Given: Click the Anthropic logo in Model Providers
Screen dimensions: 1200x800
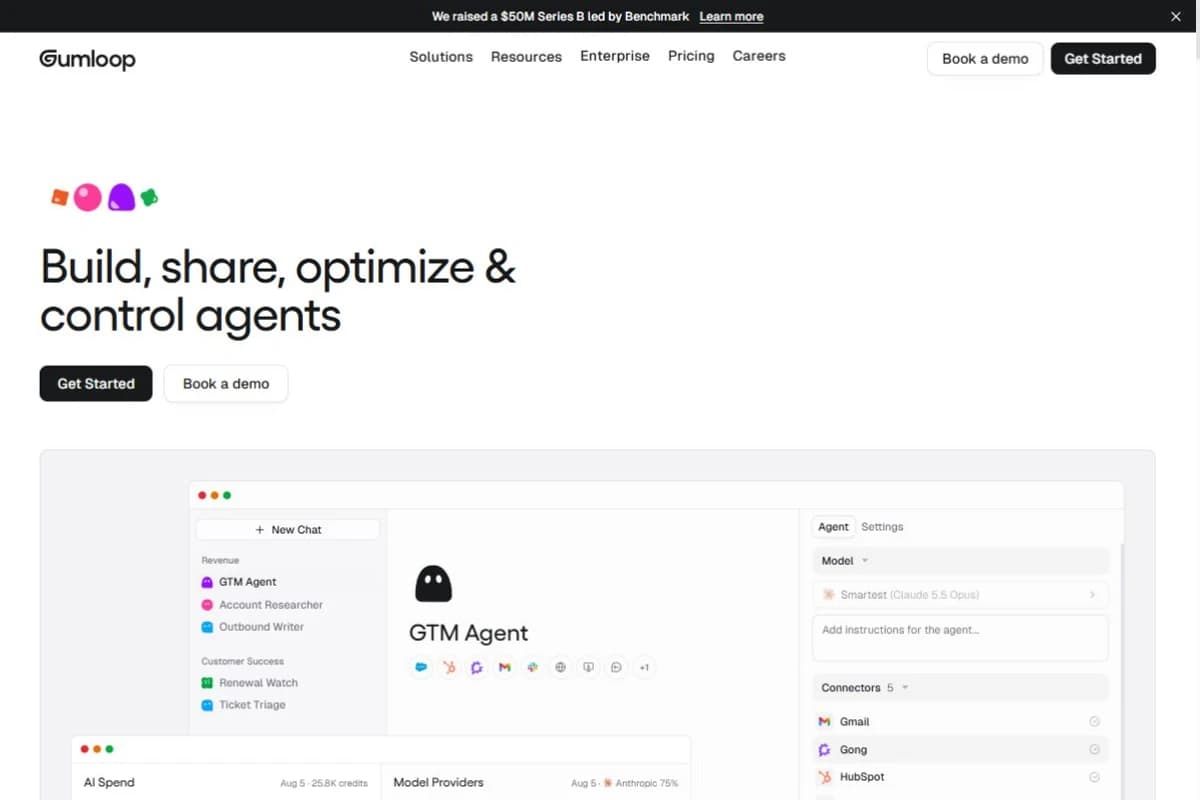Looking at the screenshot, I should (608, 783).
